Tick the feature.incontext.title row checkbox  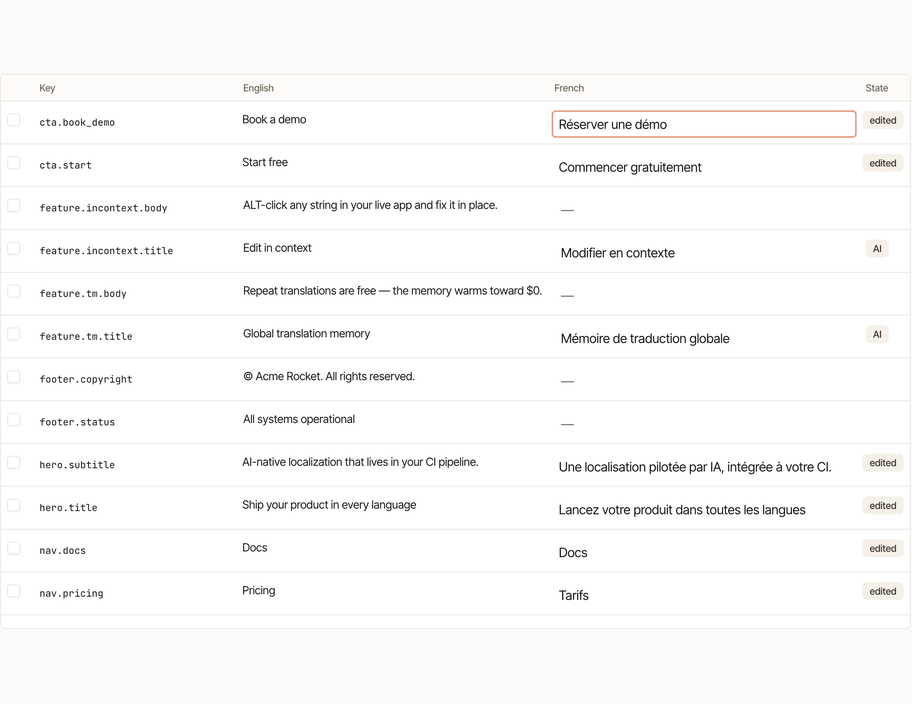tap(14, 248)
